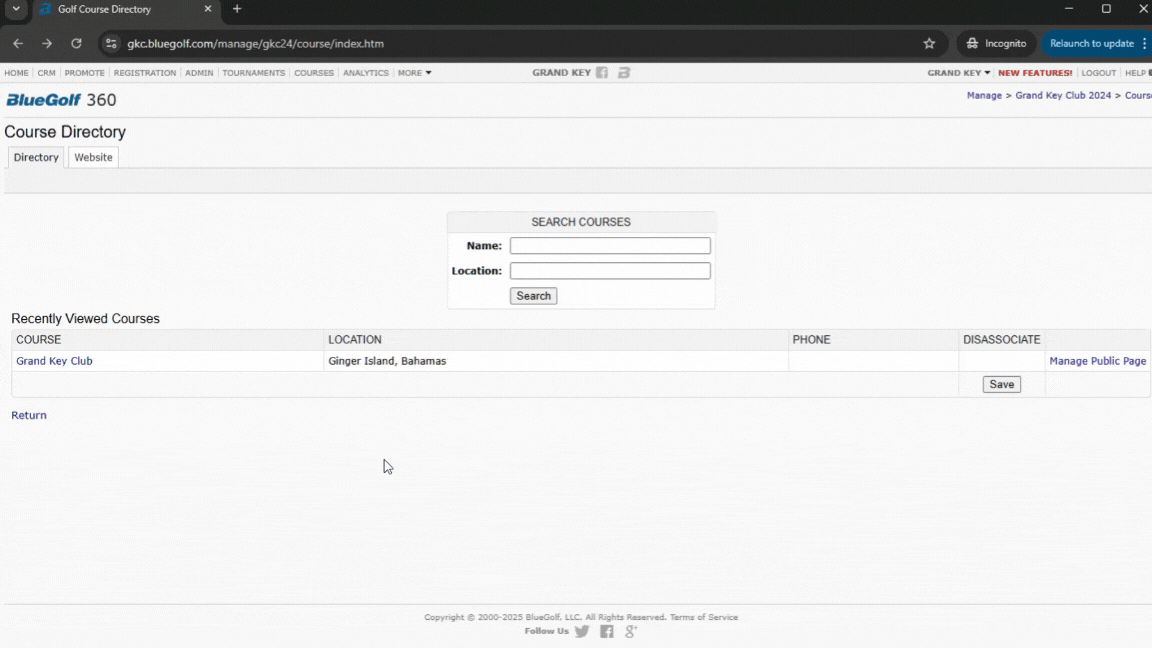1152x648 pixels.
Task: Open Manage breadcrumb link
Action: pyautogui.click(x=984, y=96)
